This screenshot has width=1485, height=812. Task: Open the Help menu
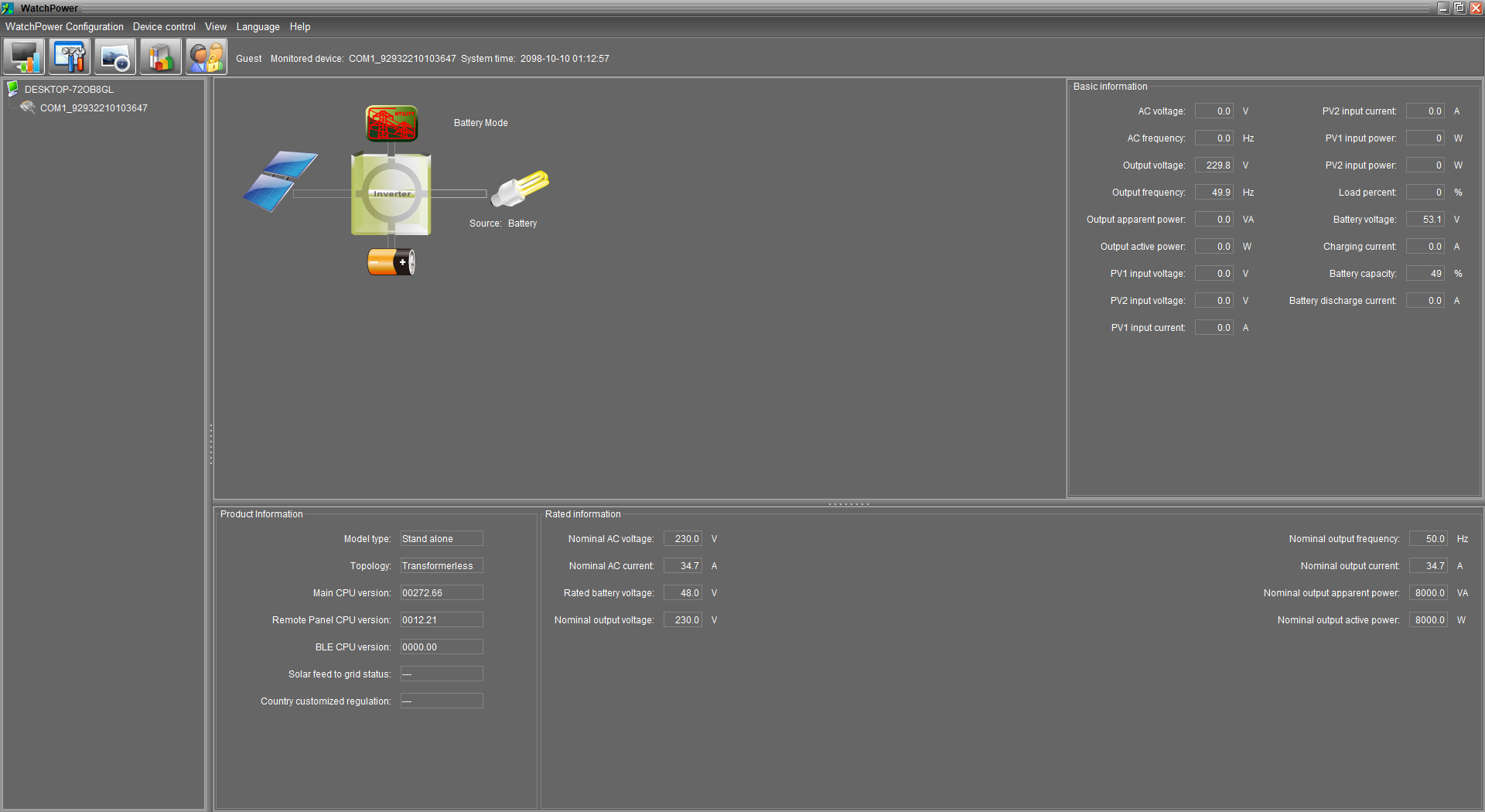(300, 27)
